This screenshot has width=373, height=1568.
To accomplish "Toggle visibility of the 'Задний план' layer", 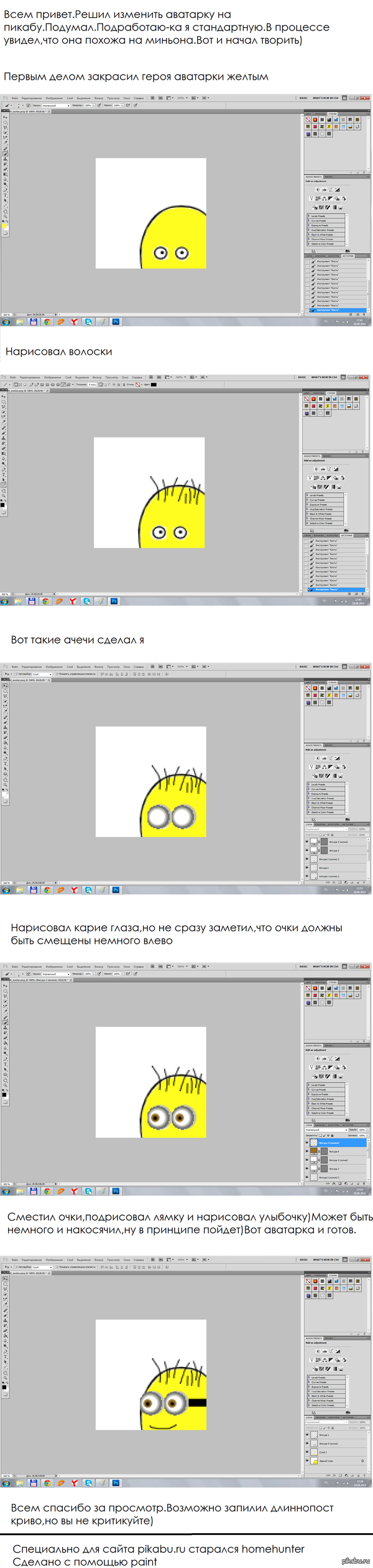I will tap(307, 1461).
